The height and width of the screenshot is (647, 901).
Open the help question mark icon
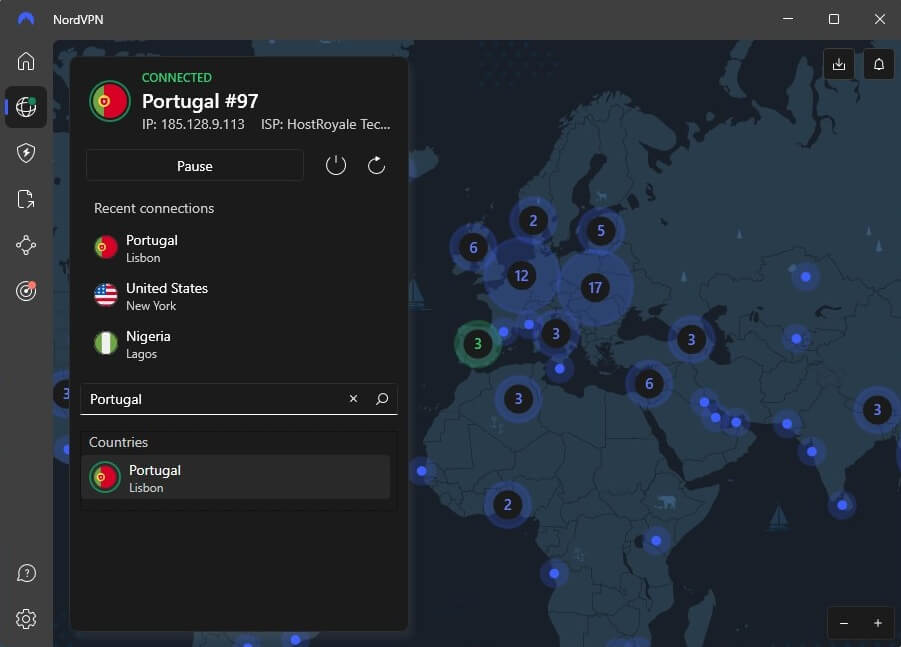click(x=26, y=573)
